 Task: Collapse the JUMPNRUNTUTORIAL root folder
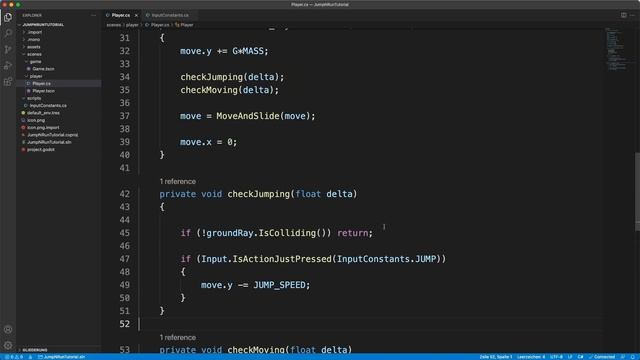pyautogui.click(x=43, y=25)
